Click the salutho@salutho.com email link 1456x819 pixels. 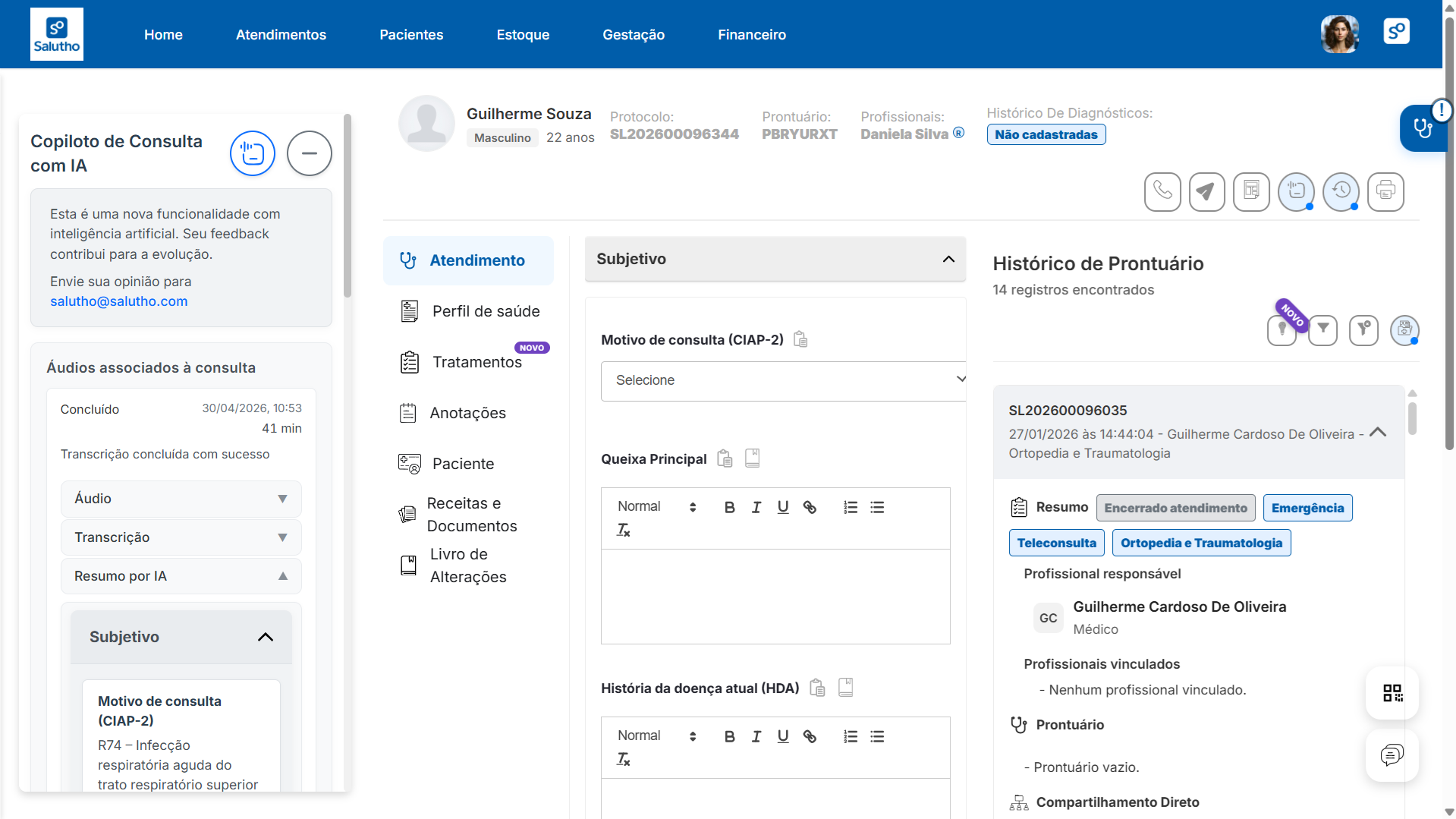pos(119,301)
